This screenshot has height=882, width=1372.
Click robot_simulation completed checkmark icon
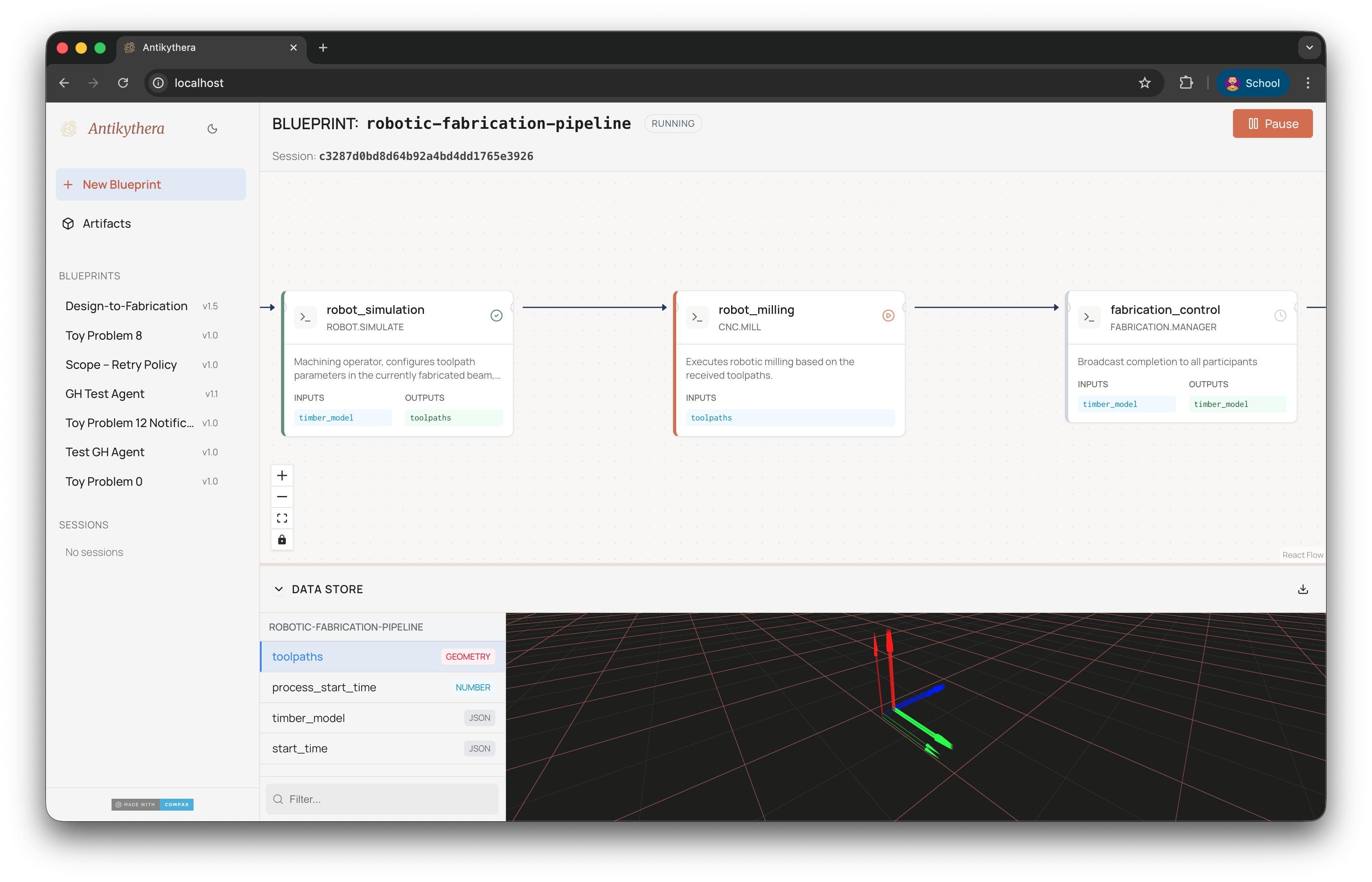(496, 315)
